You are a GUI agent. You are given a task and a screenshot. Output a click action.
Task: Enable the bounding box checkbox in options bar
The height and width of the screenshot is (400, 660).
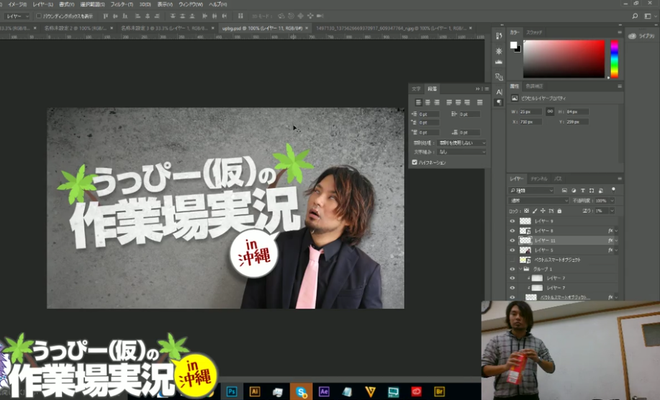click(x=39, y=17)
